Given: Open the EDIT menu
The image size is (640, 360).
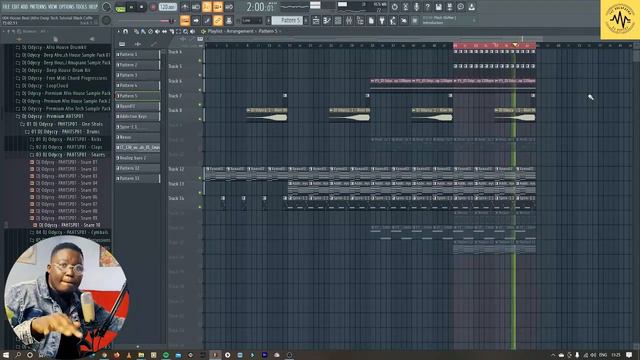Looking at the screenshot, I should point(15,7).
